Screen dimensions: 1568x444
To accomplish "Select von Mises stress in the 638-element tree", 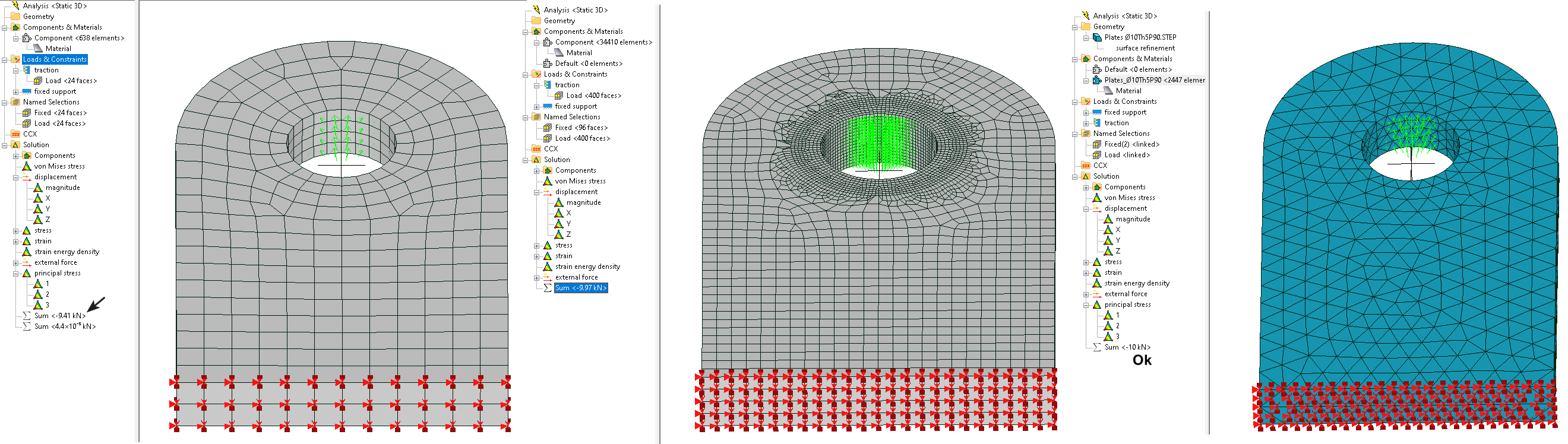I will click(59, 167).
